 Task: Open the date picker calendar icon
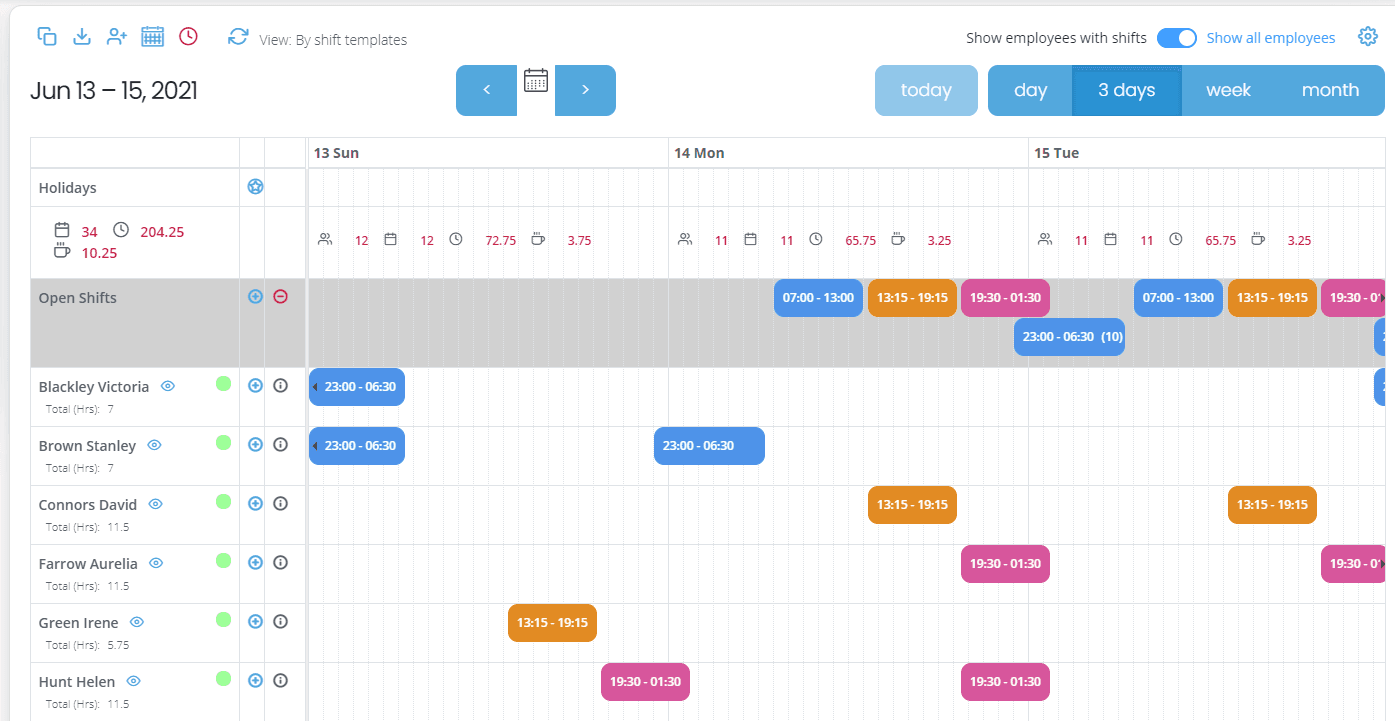pos(536,81)
